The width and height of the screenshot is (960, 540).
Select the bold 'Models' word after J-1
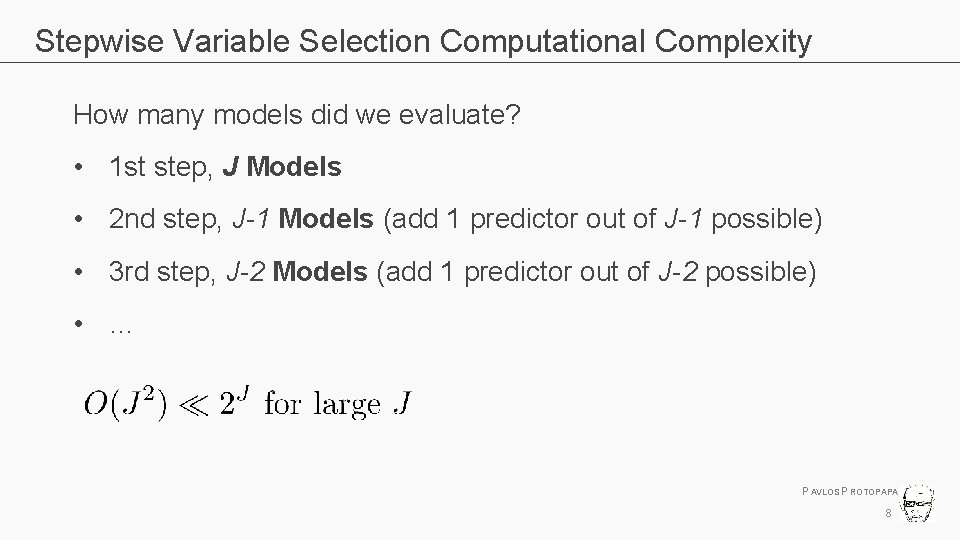click(x=326, y=219)
